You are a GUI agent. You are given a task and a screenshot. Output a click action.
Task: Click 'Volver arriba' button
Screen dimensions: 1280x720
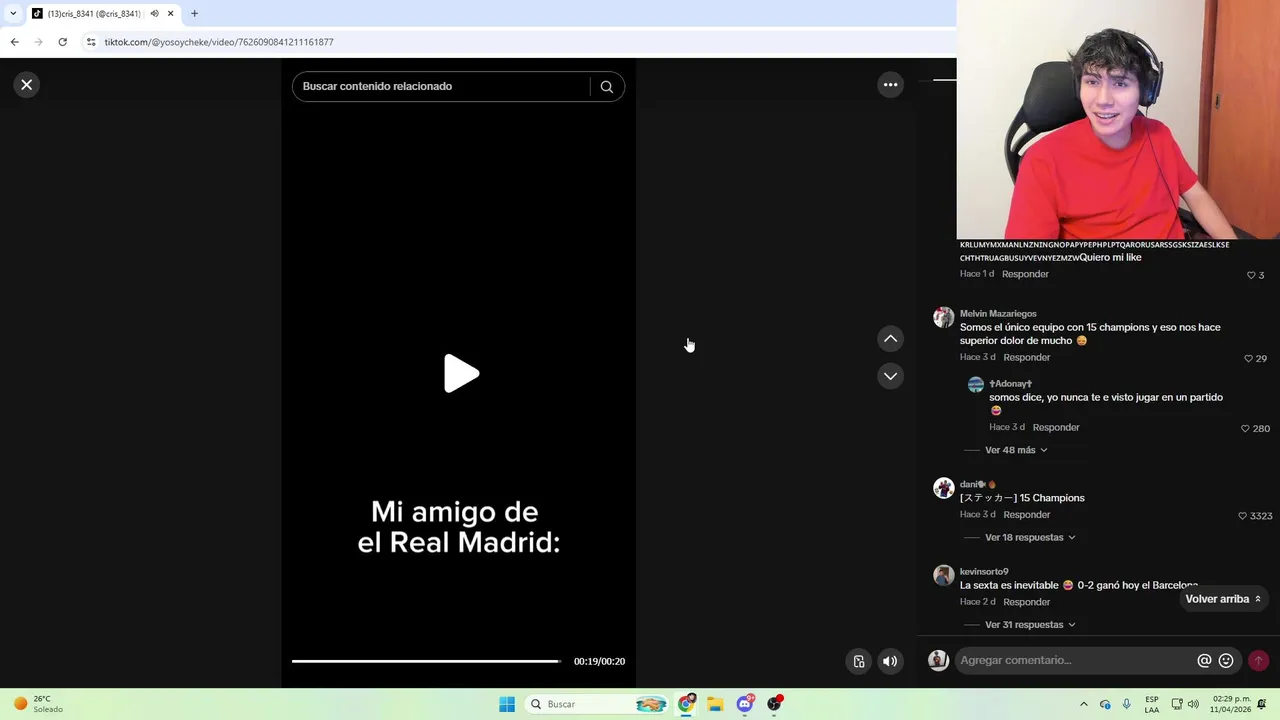click(x=1223, y=599)
